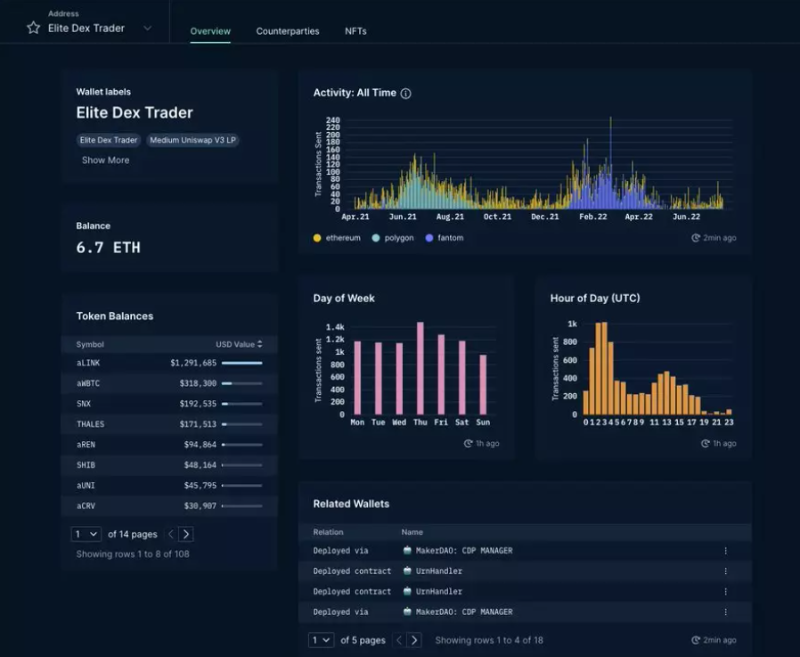Screen dimensions: 800x657
Task: Open kebab menu for first MakerDAO: CDP MANAGER row
Action: (x=725, y=551)
